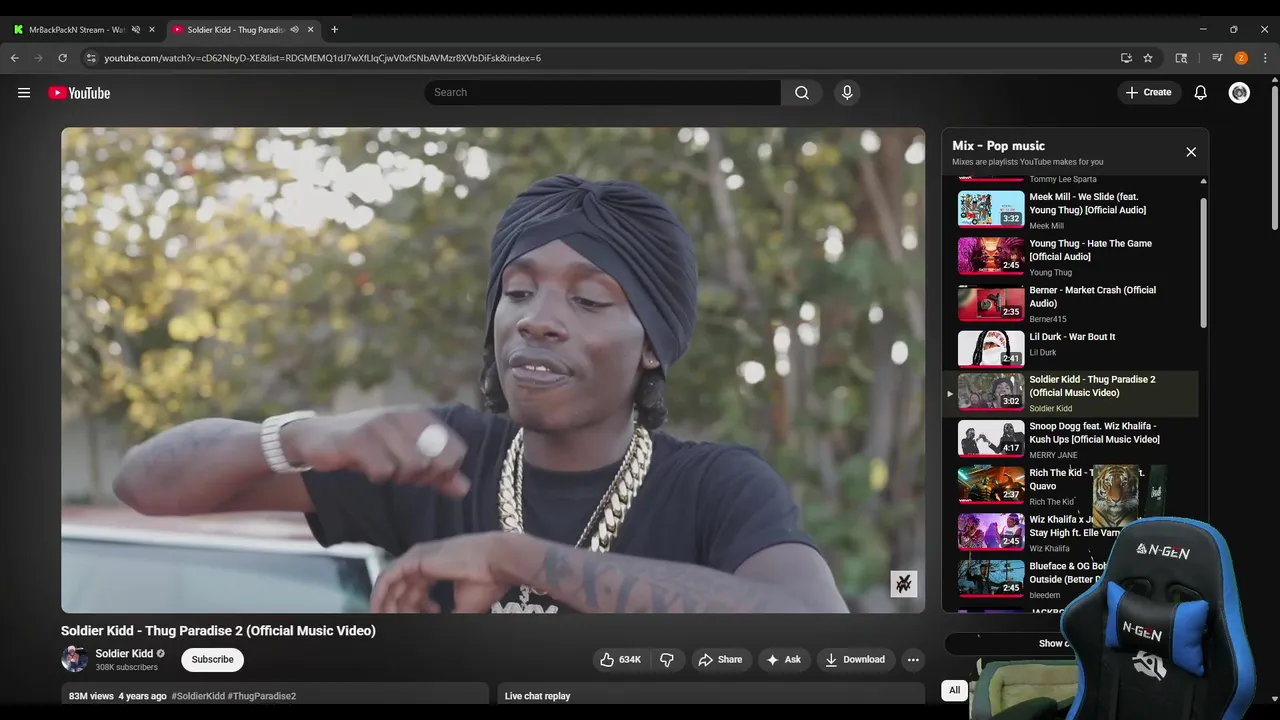Open the Chrome profile icon

[1241, 58]
